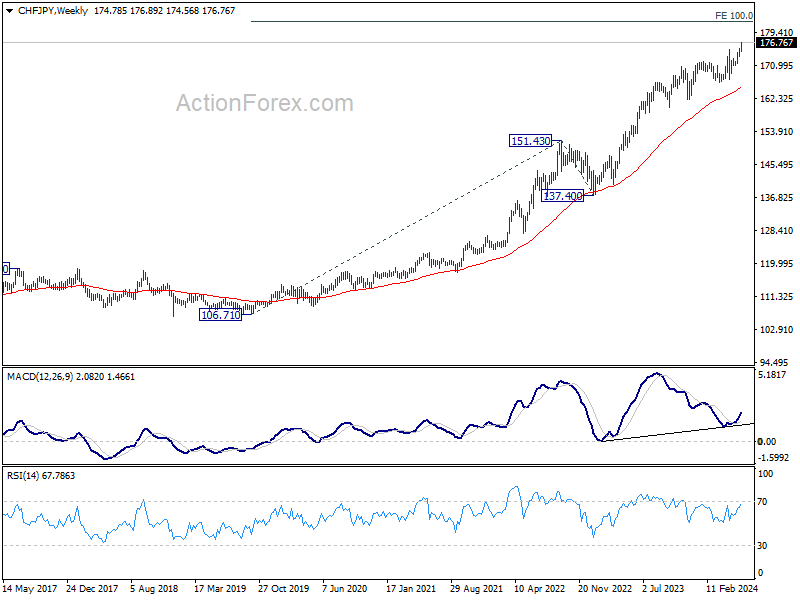800x600 pixels.
Task: Select the 20 Nov 2022 date label
Action: click(605, 588)
